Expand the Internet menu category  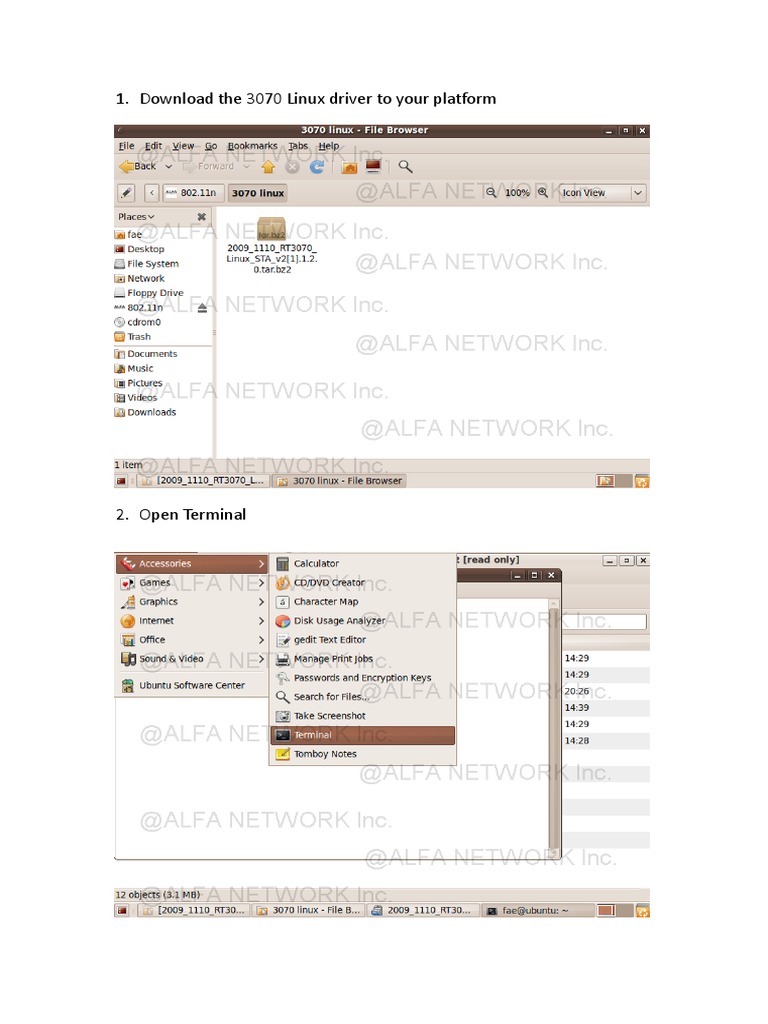(192, 620)
